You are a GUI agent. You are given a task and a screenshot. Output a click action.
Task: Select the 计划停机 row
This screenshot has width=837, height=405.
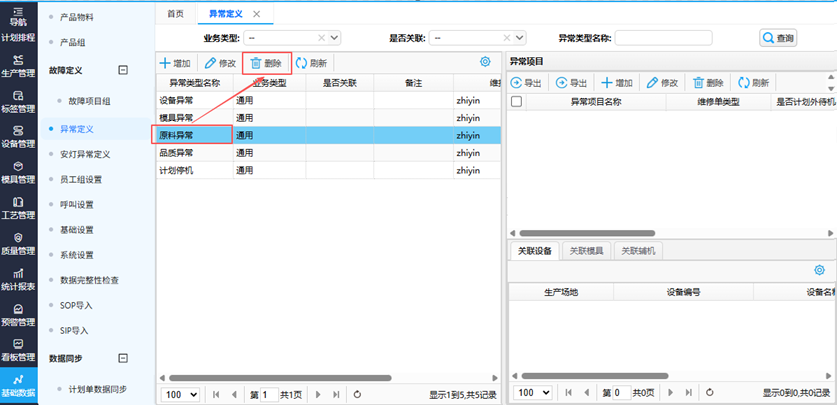click(x=328, y=171)
